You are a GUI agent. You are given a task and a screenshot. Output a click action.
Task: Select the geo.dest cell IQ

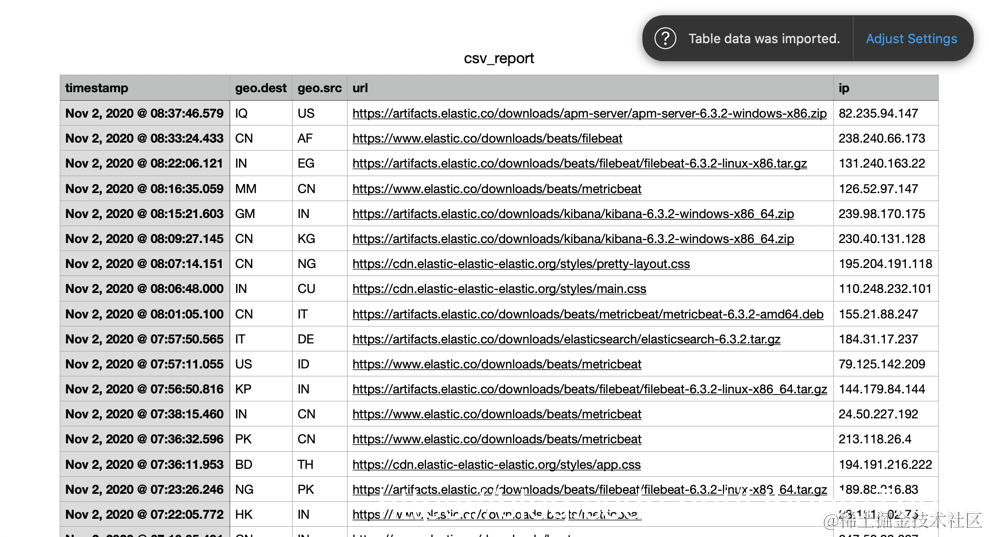pos(261,114)
